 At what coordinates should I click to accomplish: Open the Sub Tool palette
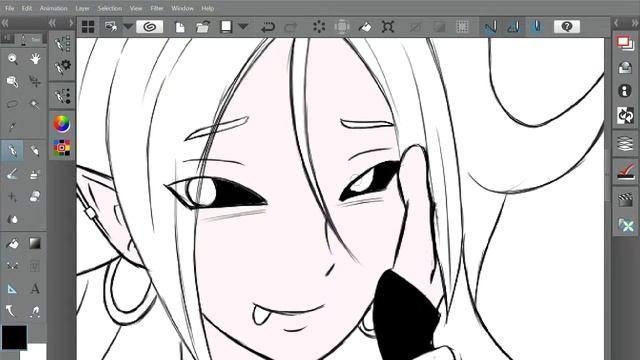click(62, 44)
